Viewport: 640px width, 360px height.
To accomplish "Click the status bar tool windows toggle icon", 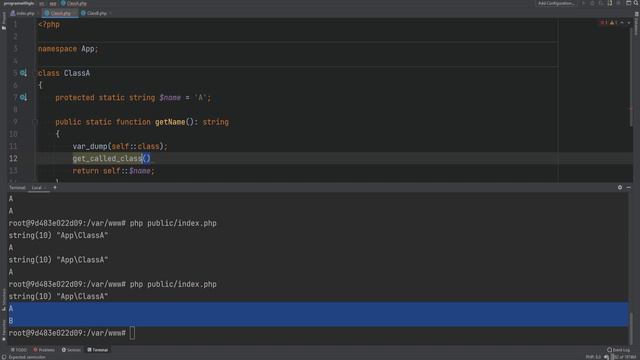I will [x=4, y=357].
